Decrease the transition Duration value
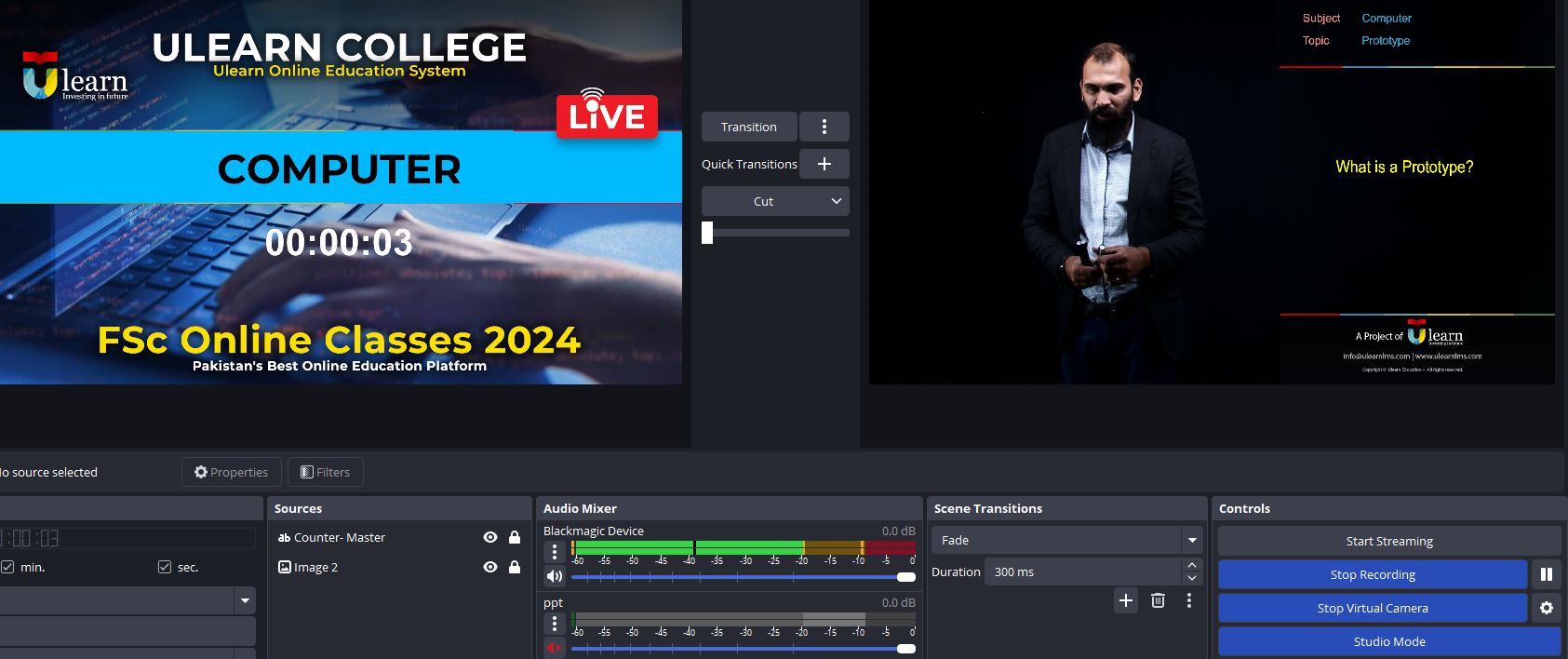This screenshot has width=1568, height=659. 1192,578
